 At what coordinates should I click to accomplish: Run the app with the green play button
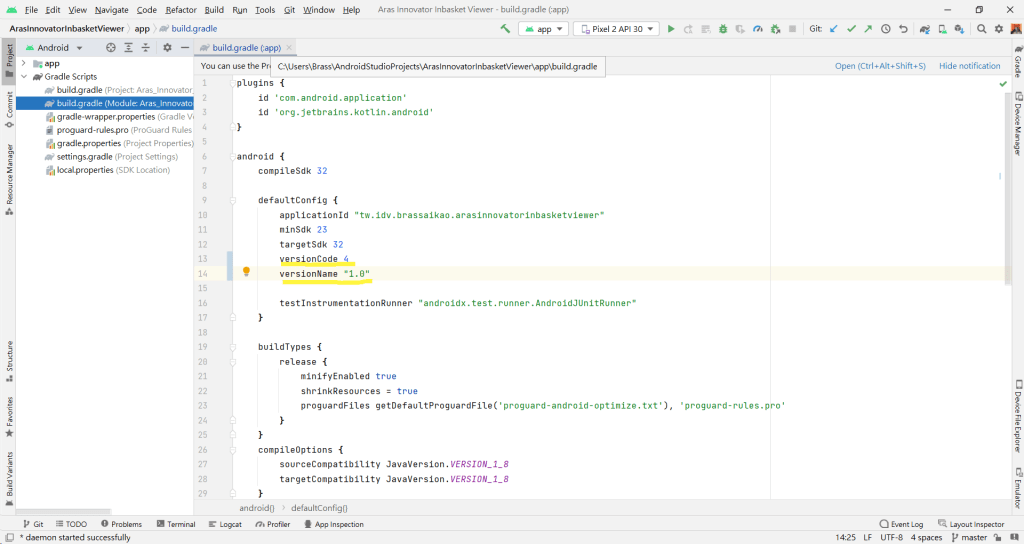click(x=671, y=29)
